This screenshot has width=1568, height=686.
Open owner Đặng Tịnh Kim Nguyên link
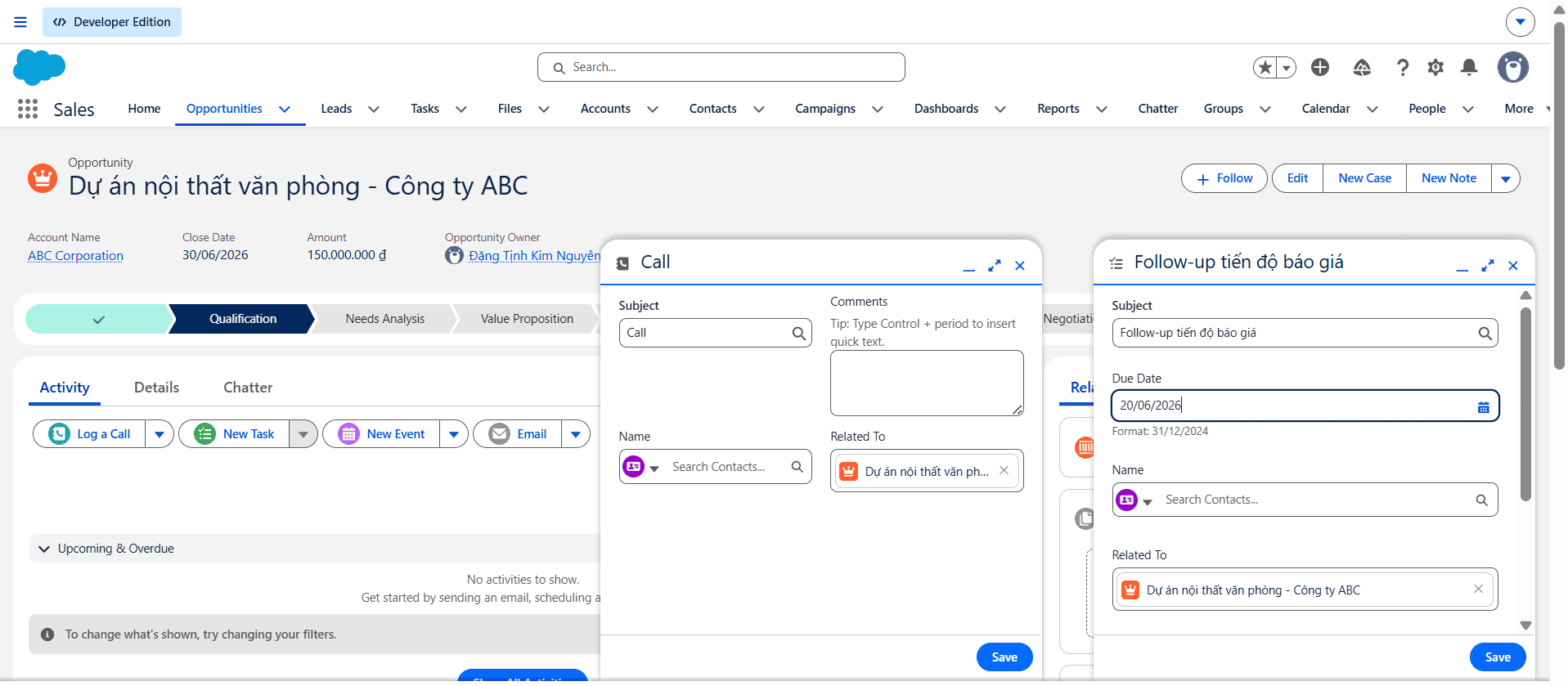point(535,255)
